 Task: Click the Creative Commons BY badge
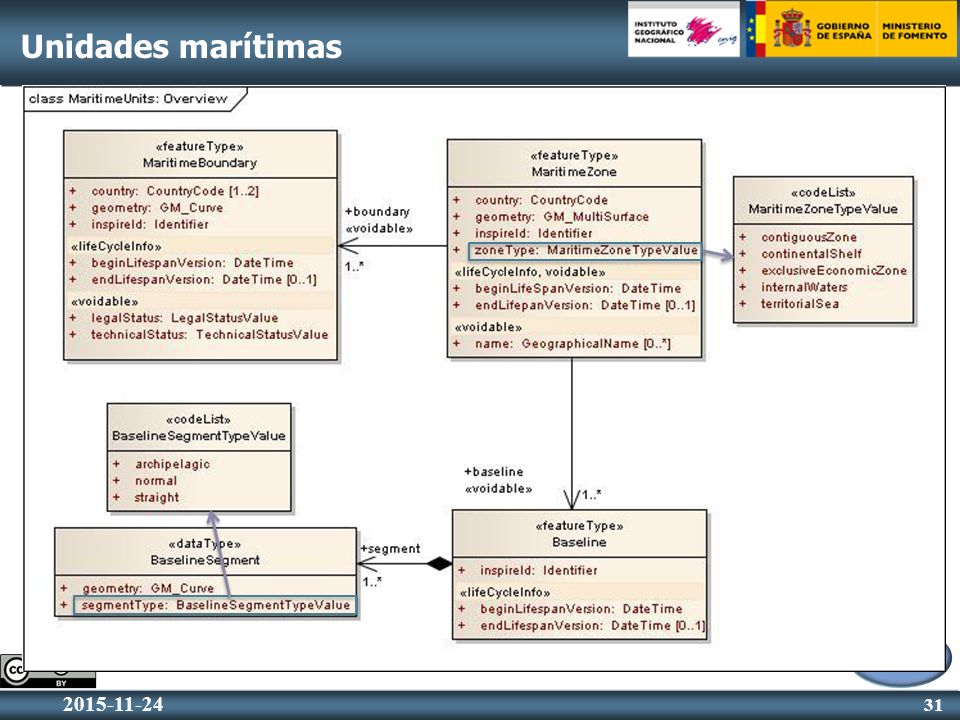pyautogui.click(x=47, y=672)
